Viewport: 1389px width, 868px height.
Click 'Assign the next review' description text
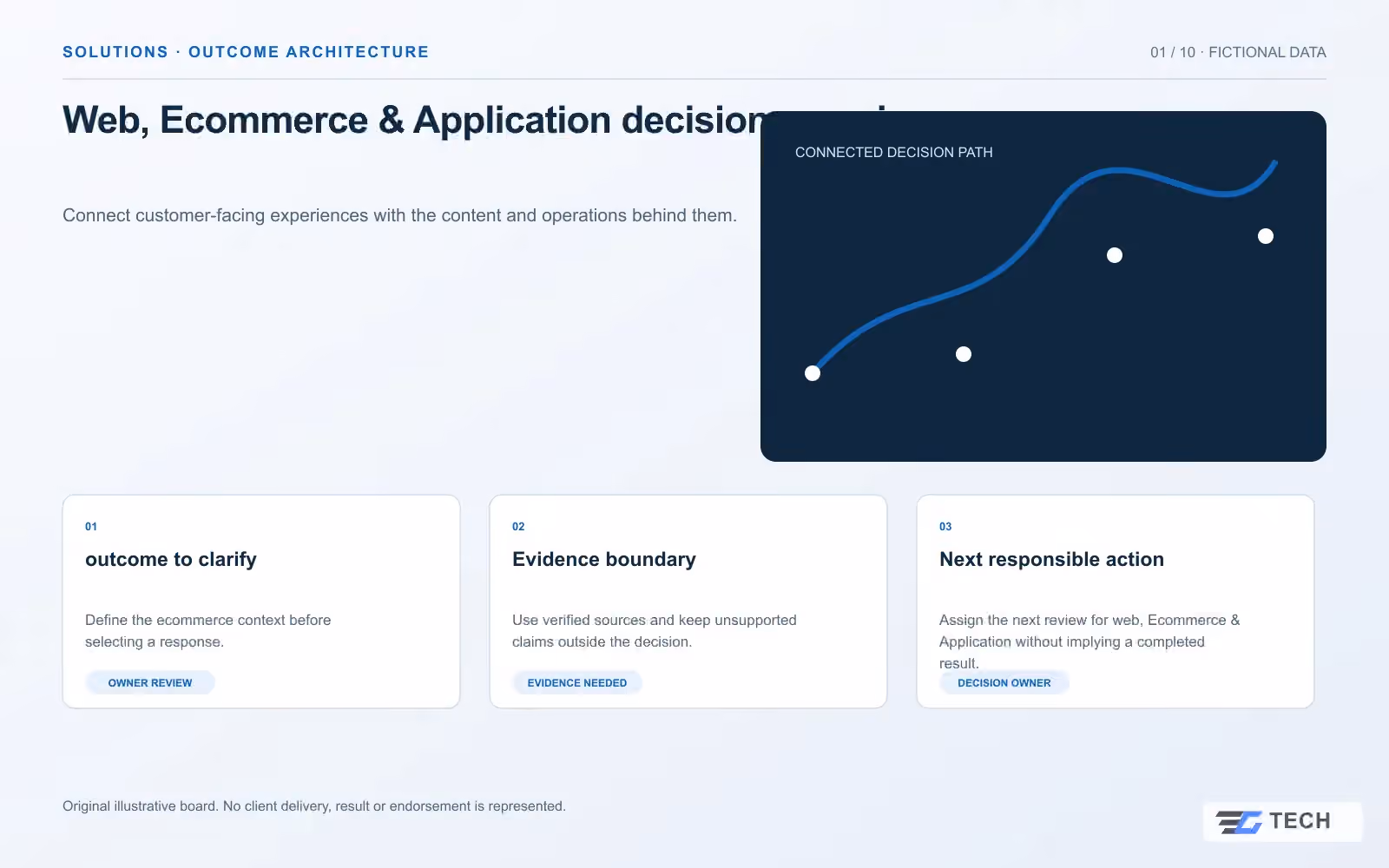[x=1089, y=641]
